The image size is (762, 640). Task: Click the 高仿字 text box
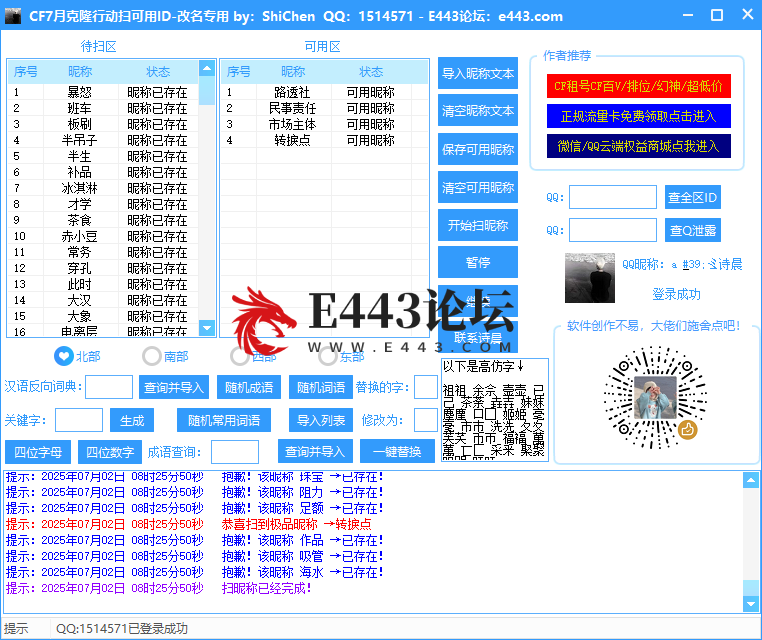(x=495, y=410)
